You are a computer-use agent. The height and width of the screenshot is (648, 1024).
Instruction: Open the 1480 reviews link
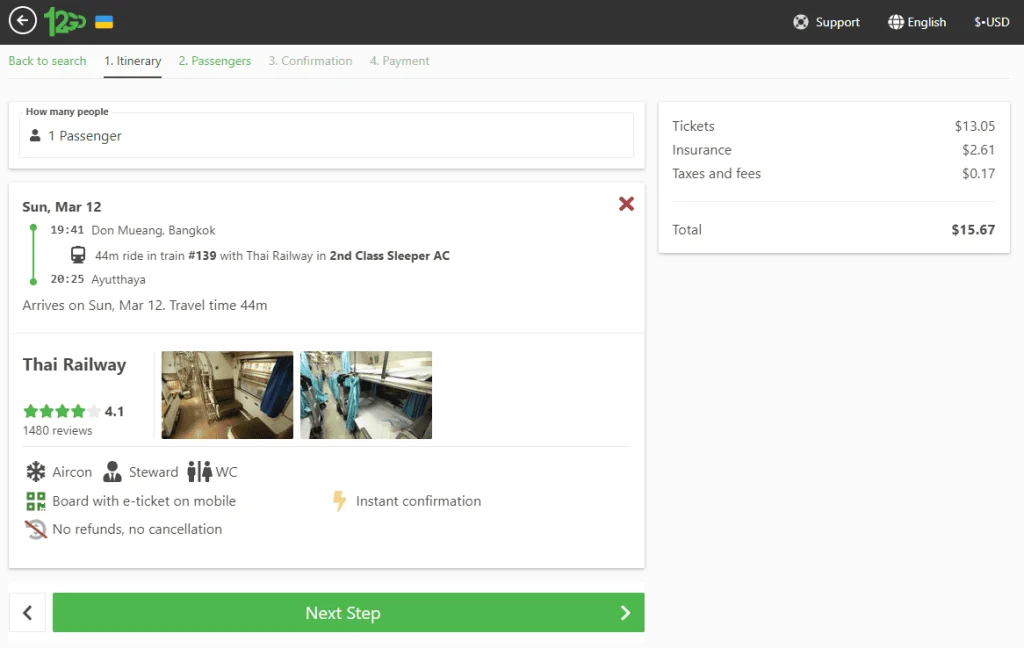pos(57,430)
